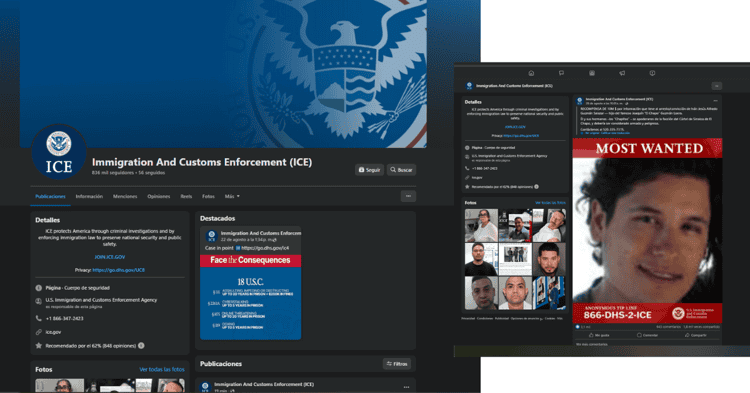Click the marketplace store icon in navigation
Screen dimensions: 750x393
(592, 73)
